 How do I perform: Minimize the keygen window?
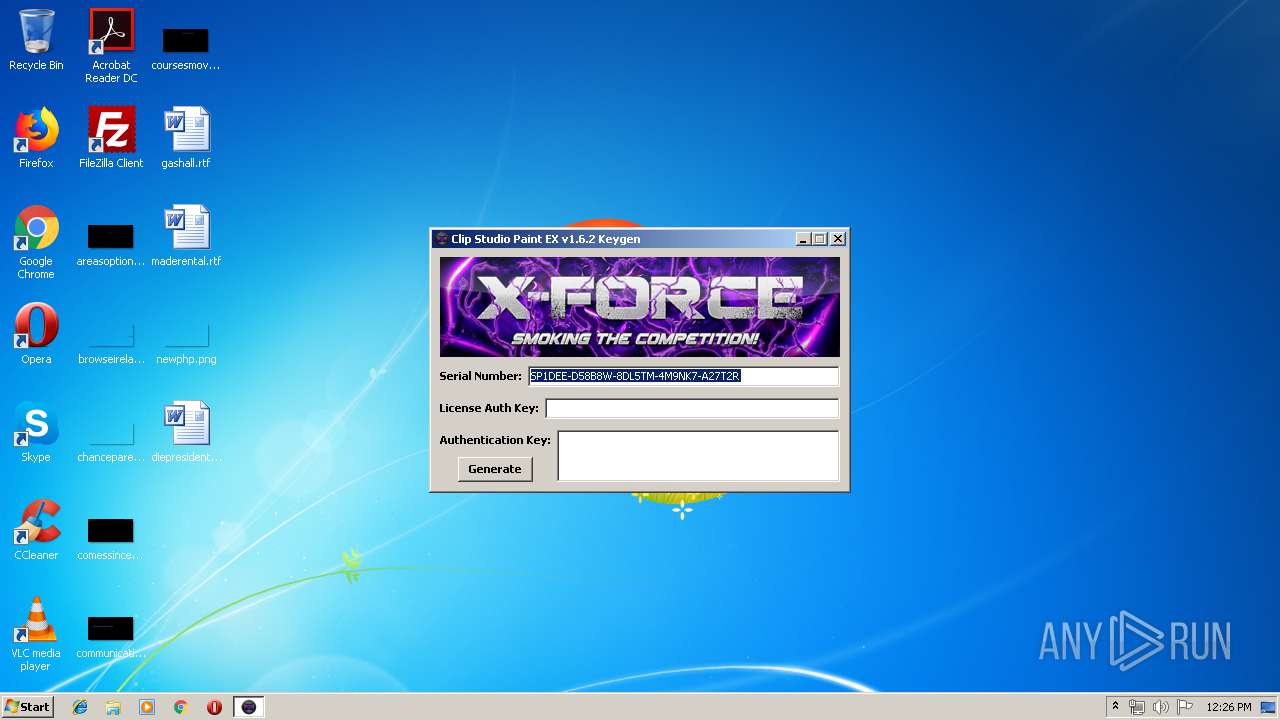click(803, 239)
